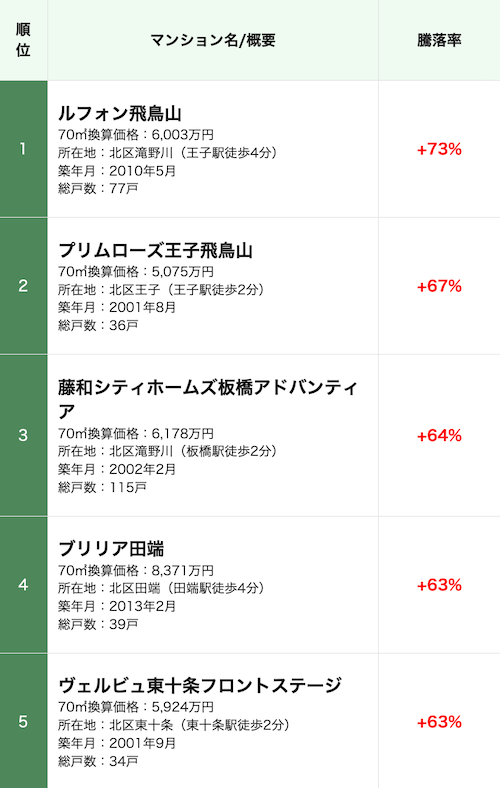Click ヴェルビュ東十条フロントステージ title
Viewport: 500px width, 788px height.
[199, 685]
